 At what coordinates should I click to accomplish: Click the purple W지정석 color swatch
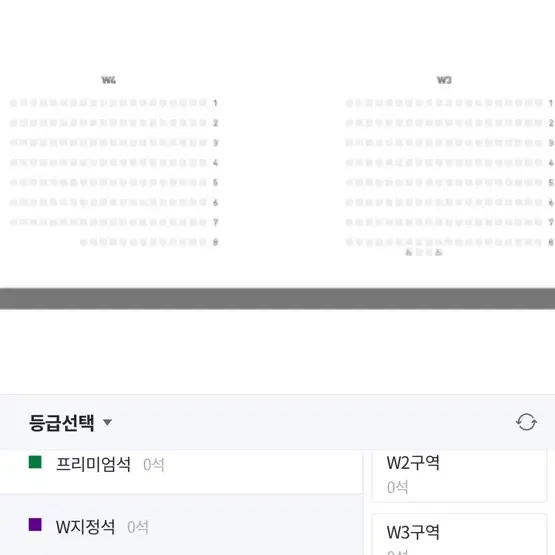(35, 525)
